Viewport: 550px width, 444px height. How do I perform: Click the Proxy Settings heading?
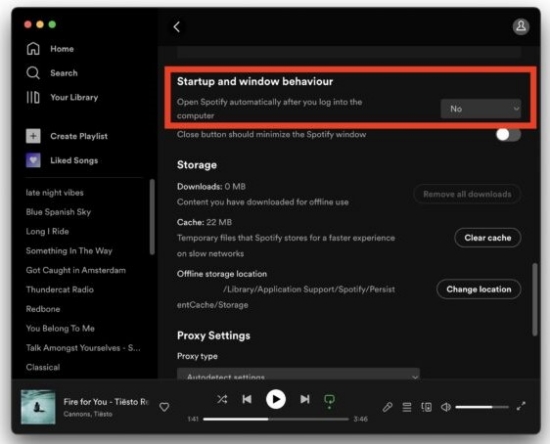tap(214, 336)
